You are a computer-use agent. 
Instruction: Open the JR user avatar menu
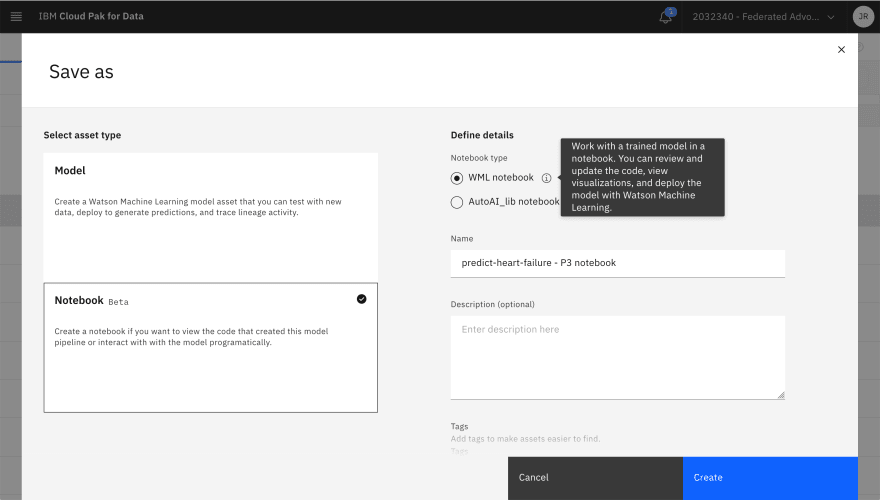[863, 16]
